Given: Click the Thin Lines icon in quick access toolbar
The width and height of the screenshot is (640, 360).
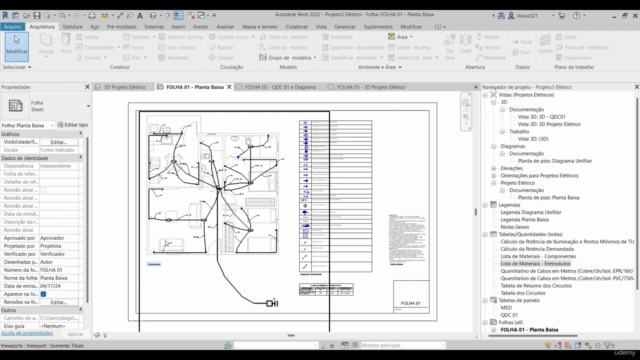Looking at the screenshot, I should [178, 16].
